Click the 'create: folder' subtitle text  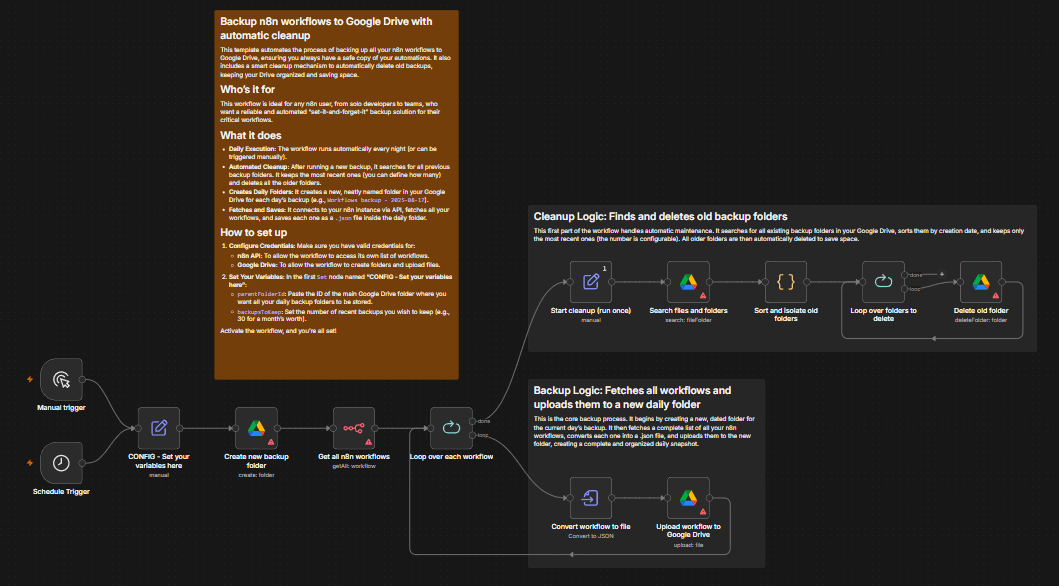point(256,475)
